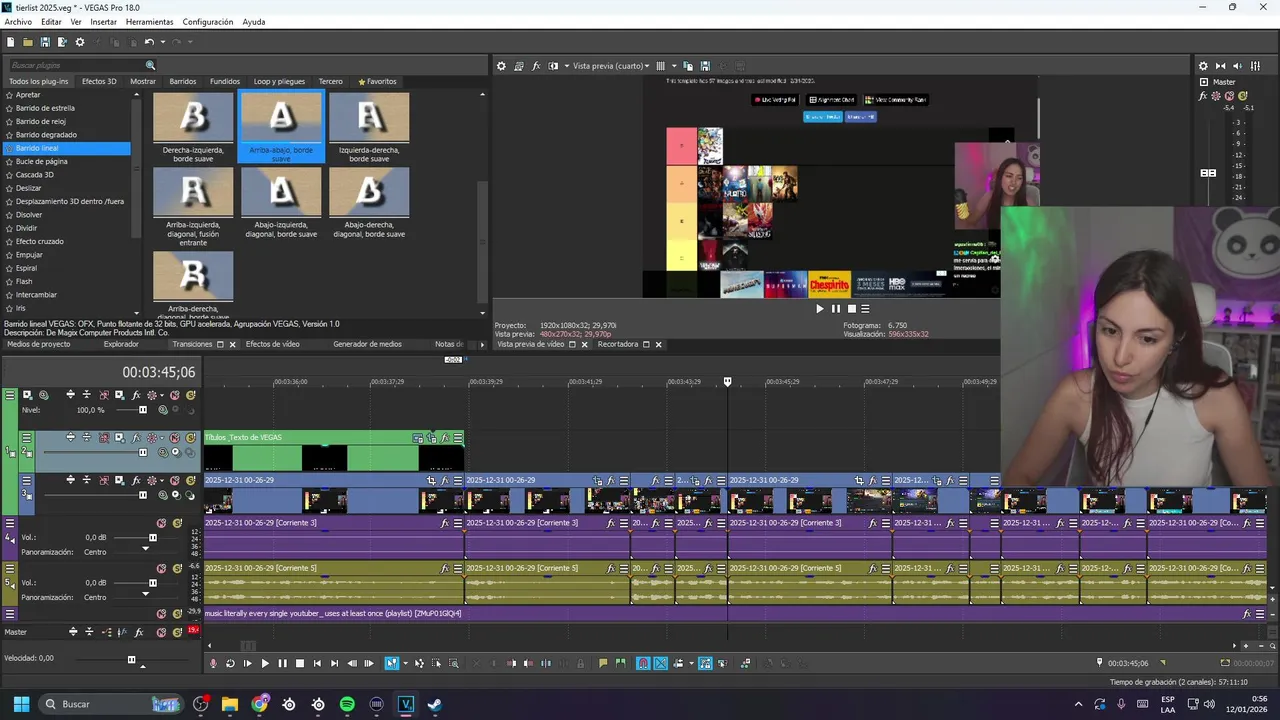
Task: Solo the Títulos _Texto de VEGAS track
Action: [x=190, y=437]
